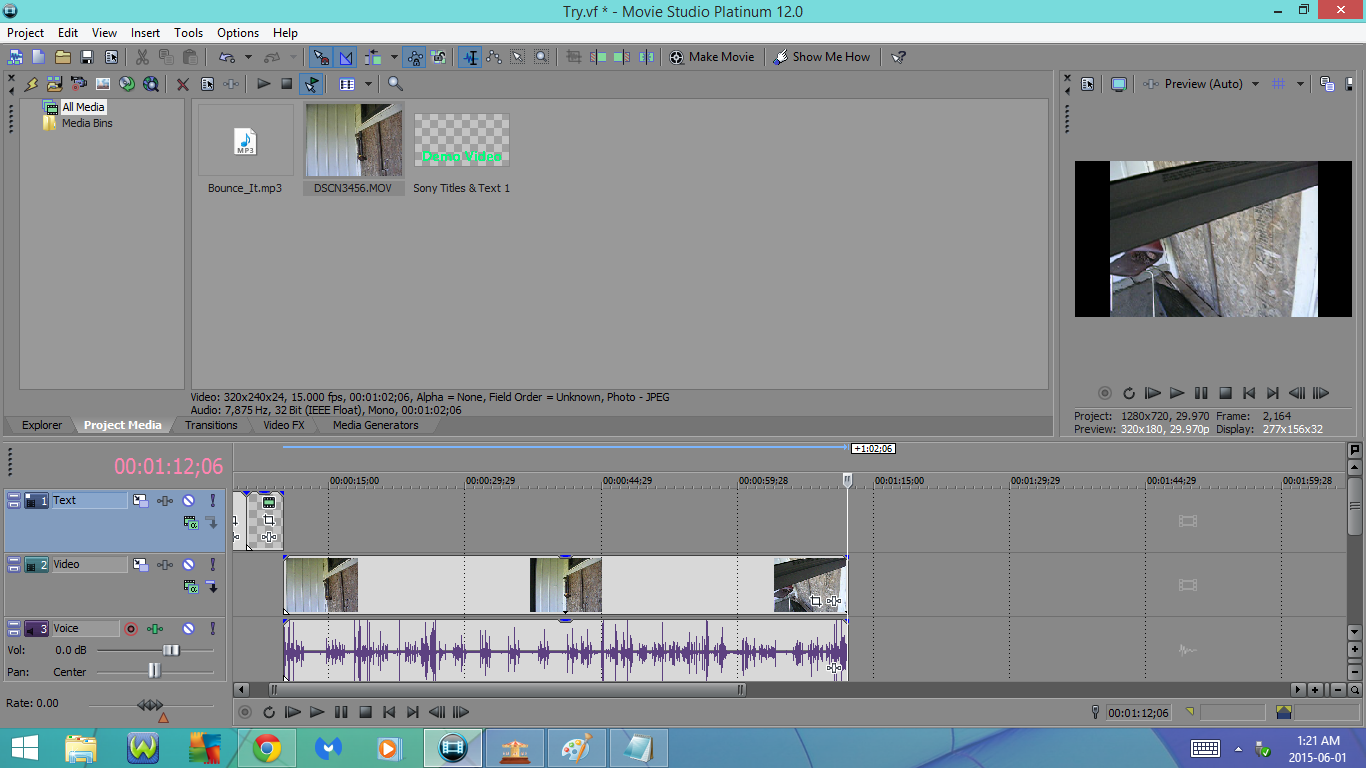
Task: Pause playback in the preview window
Action: point(1201,393)
